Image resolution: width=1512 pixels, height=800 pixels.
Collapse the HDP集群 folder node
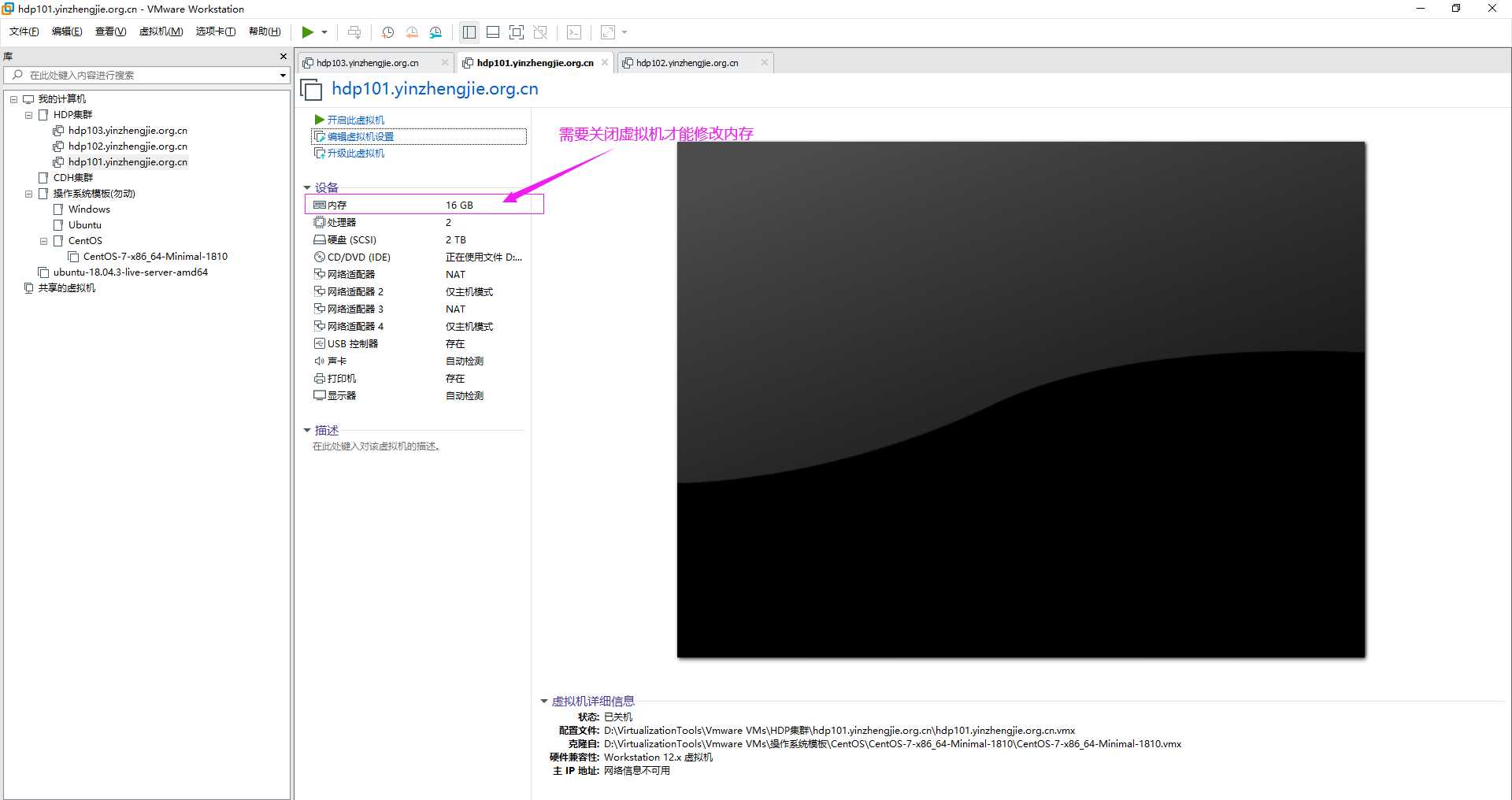[x=28, y=115]
